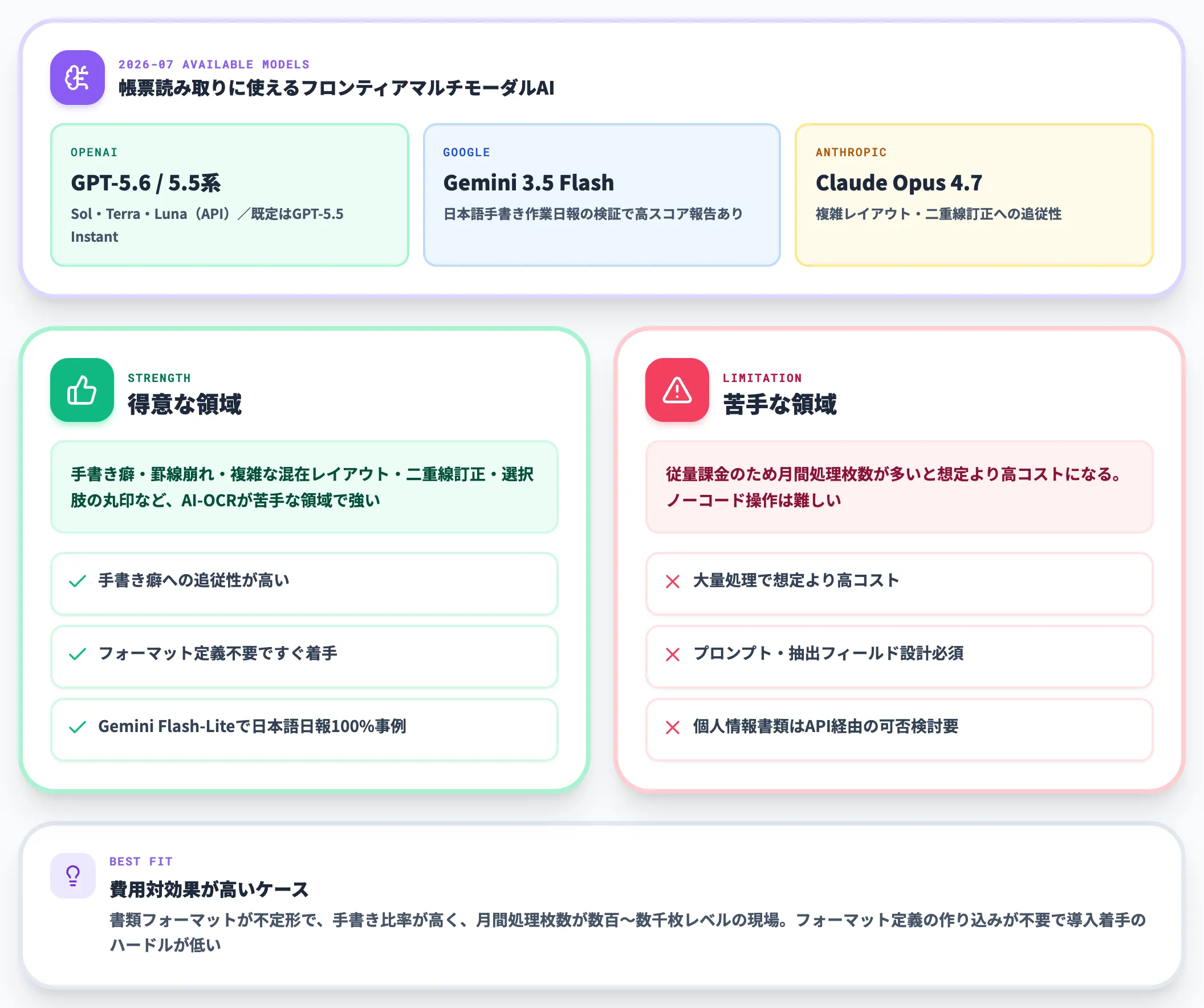Click X mark beside 大量処理で想定より高コスト
The image size is (1204, 1008).
point(673,582)
